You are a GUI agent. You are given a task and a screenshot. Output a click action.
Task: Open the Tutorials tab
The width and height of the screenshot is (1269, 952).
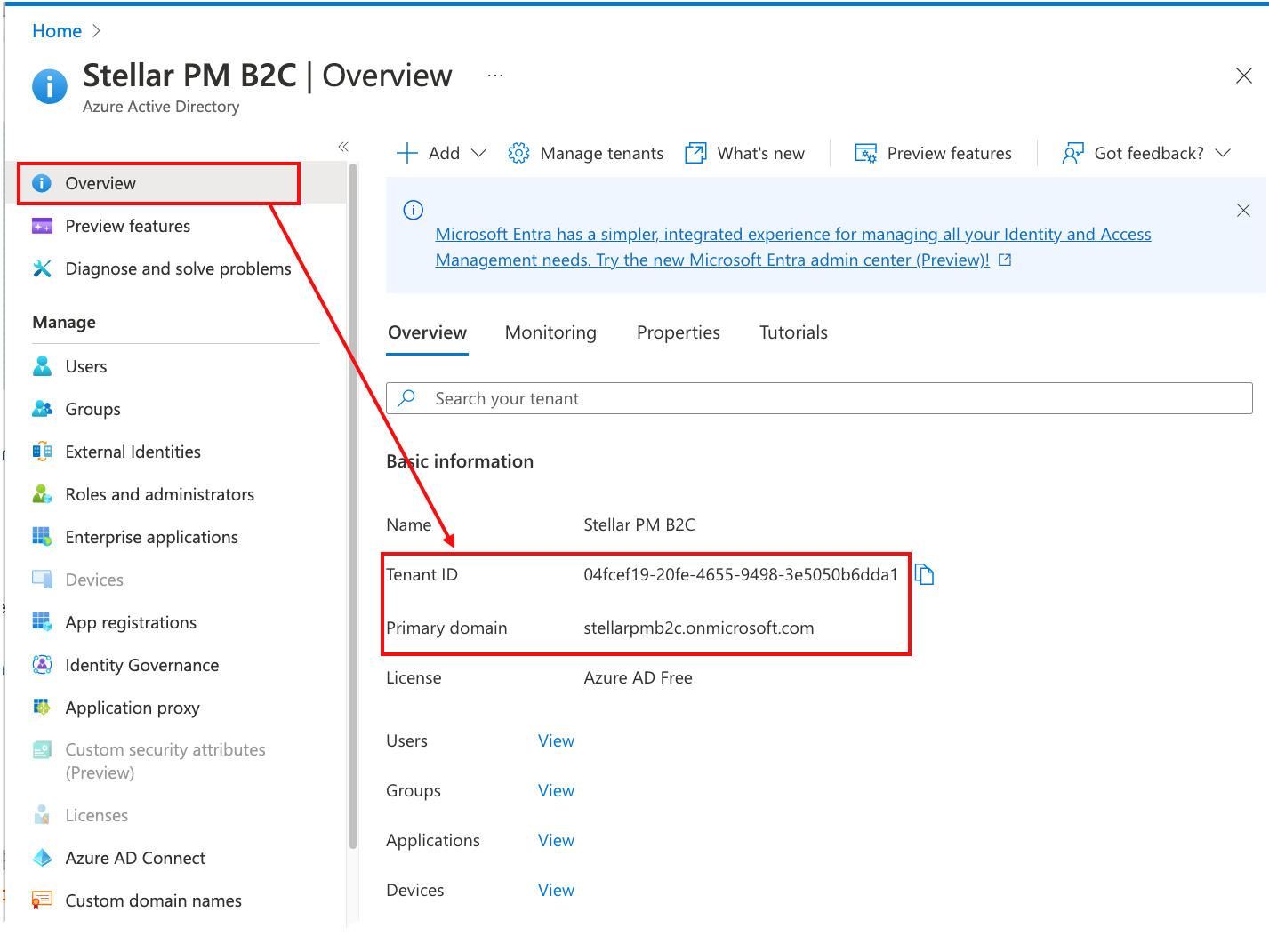(x=793, y=332)
